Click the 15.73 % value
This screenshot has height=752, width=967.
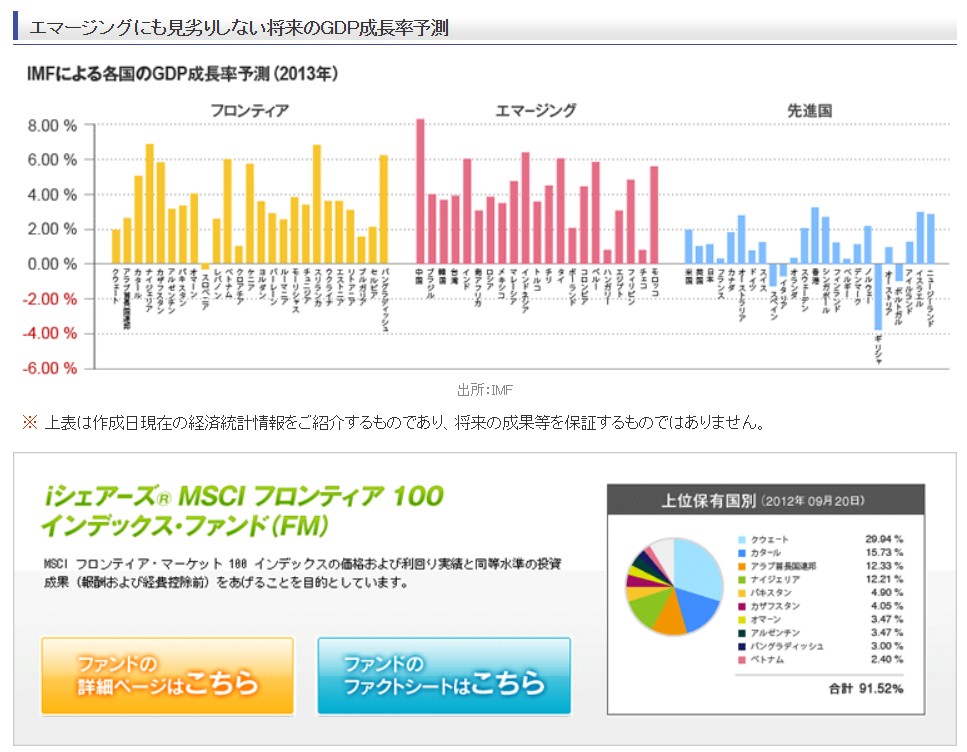[884, 553]
